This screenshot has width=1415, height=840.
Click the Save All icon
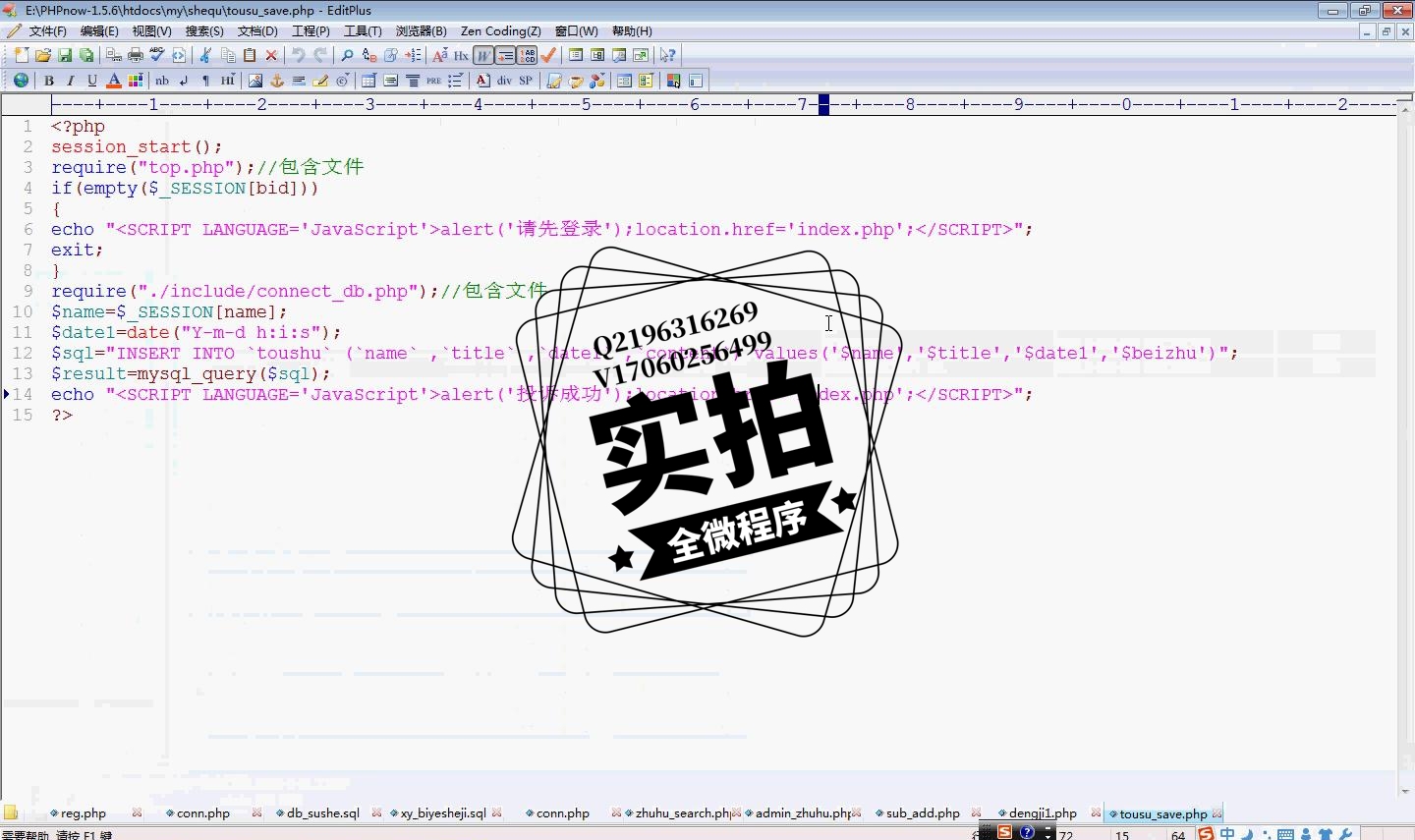(x=86, y=55)
